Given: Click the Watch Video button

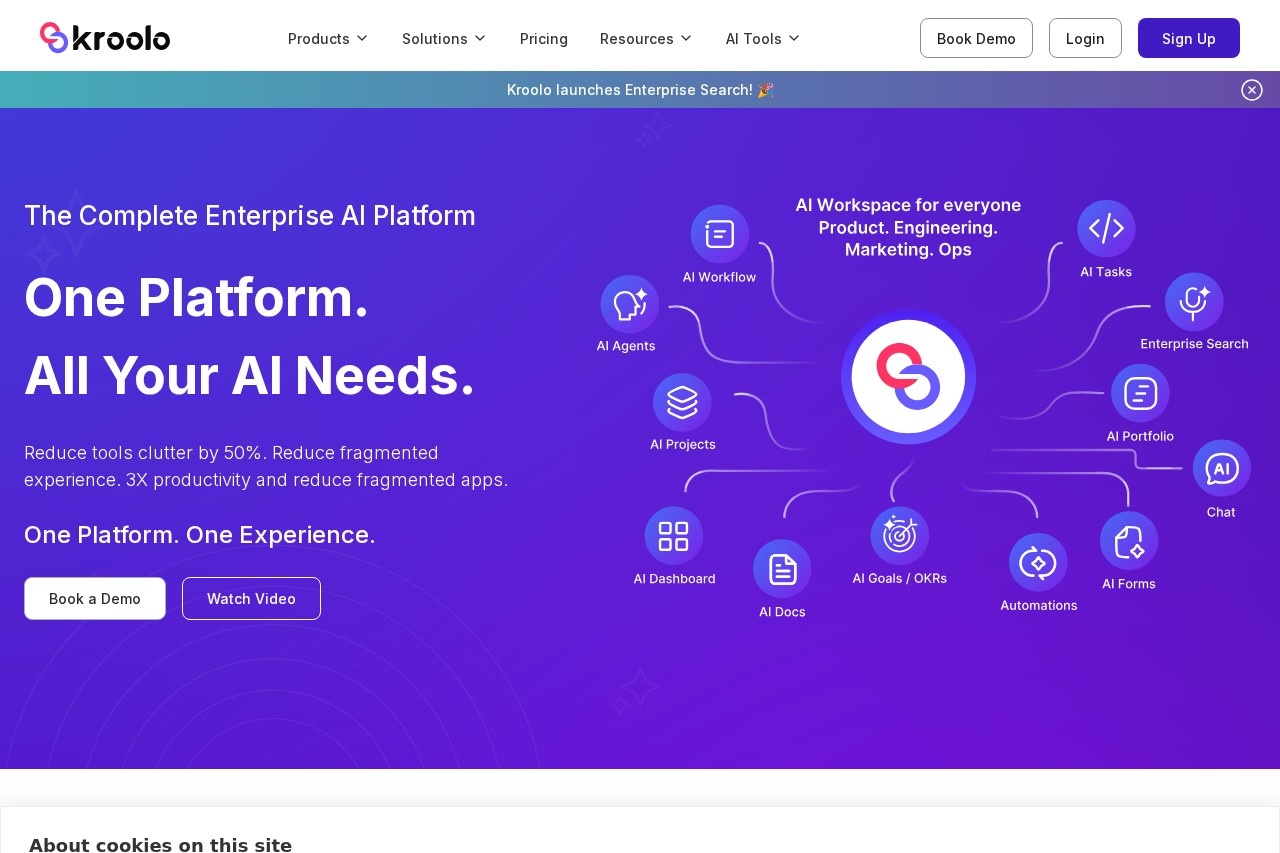Looking at the screenshot, I should [251, 598].
